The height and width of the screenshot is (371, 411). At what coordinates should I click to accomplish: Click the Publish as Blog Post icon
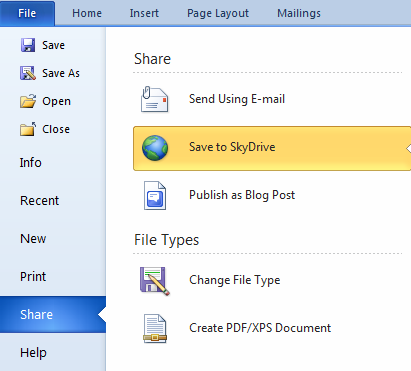155,195
